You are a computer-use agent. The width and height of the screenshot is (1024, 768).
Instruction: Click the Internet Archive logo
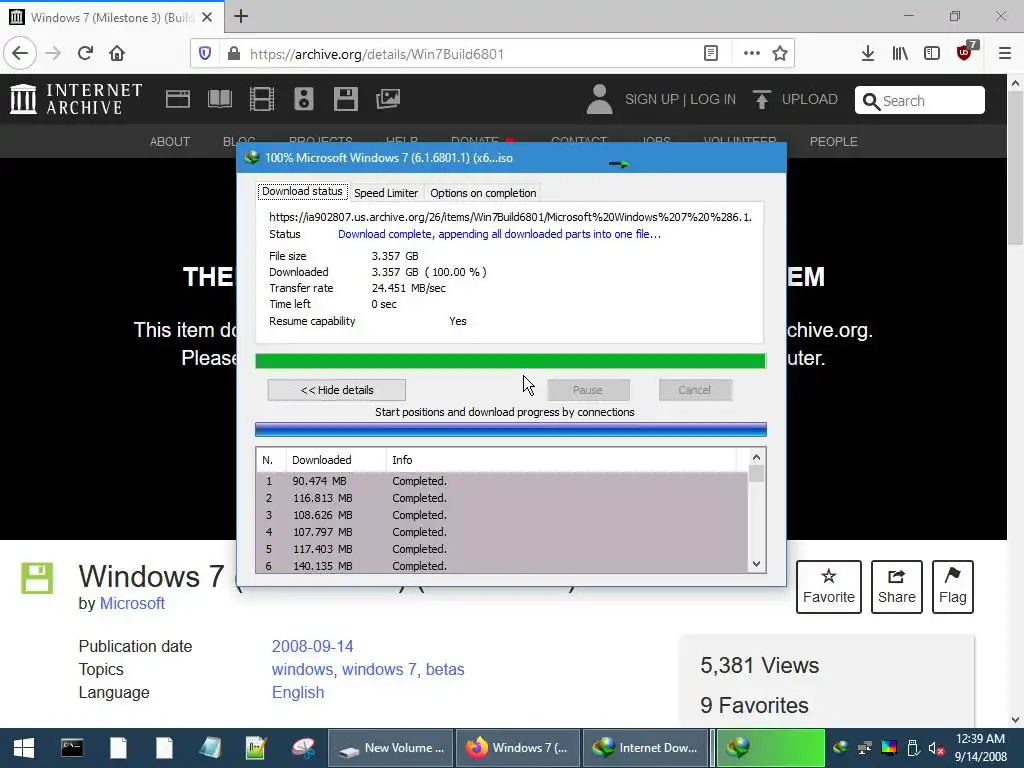(76, 99)
